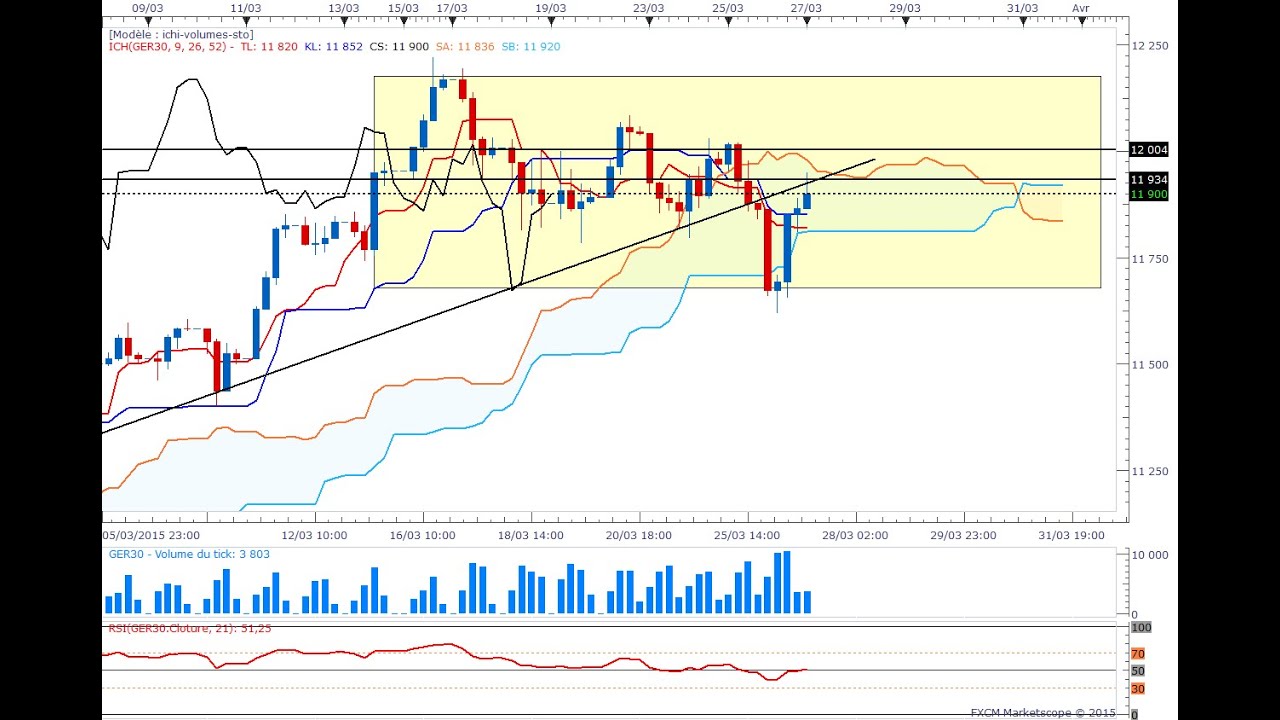The image size is (1280, 720).
Task: Click the 15/03 date on top axis
Action: pos(403,7)
